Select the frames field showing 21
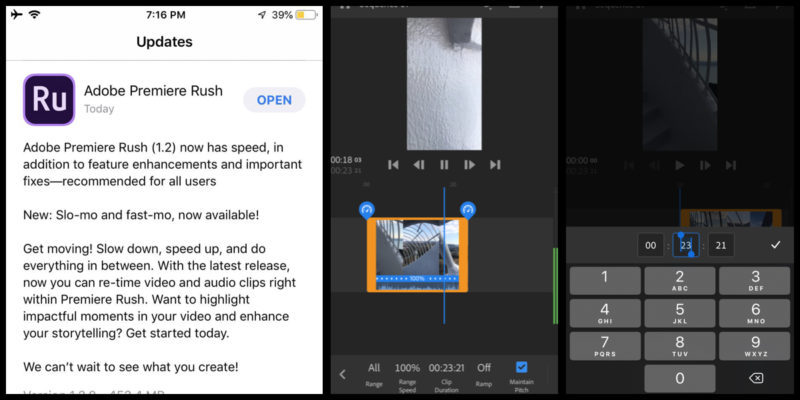The width and height of the screenshot is (800, 400). pos(721,245)
